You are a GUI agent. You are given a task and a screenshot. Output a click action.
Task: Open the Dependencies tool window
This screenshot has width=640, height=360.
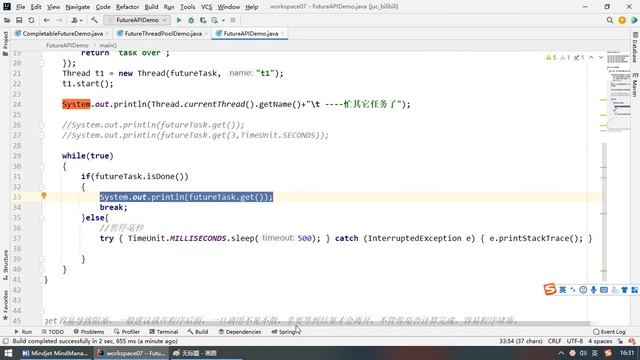[x=240, y=332]
